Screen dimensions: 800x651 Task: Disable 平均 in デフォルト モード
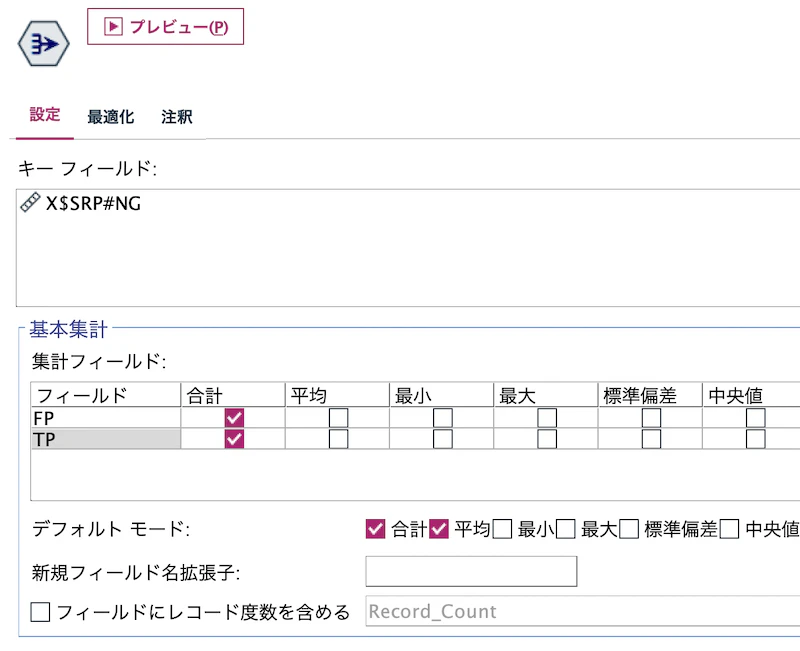[438, 528]
